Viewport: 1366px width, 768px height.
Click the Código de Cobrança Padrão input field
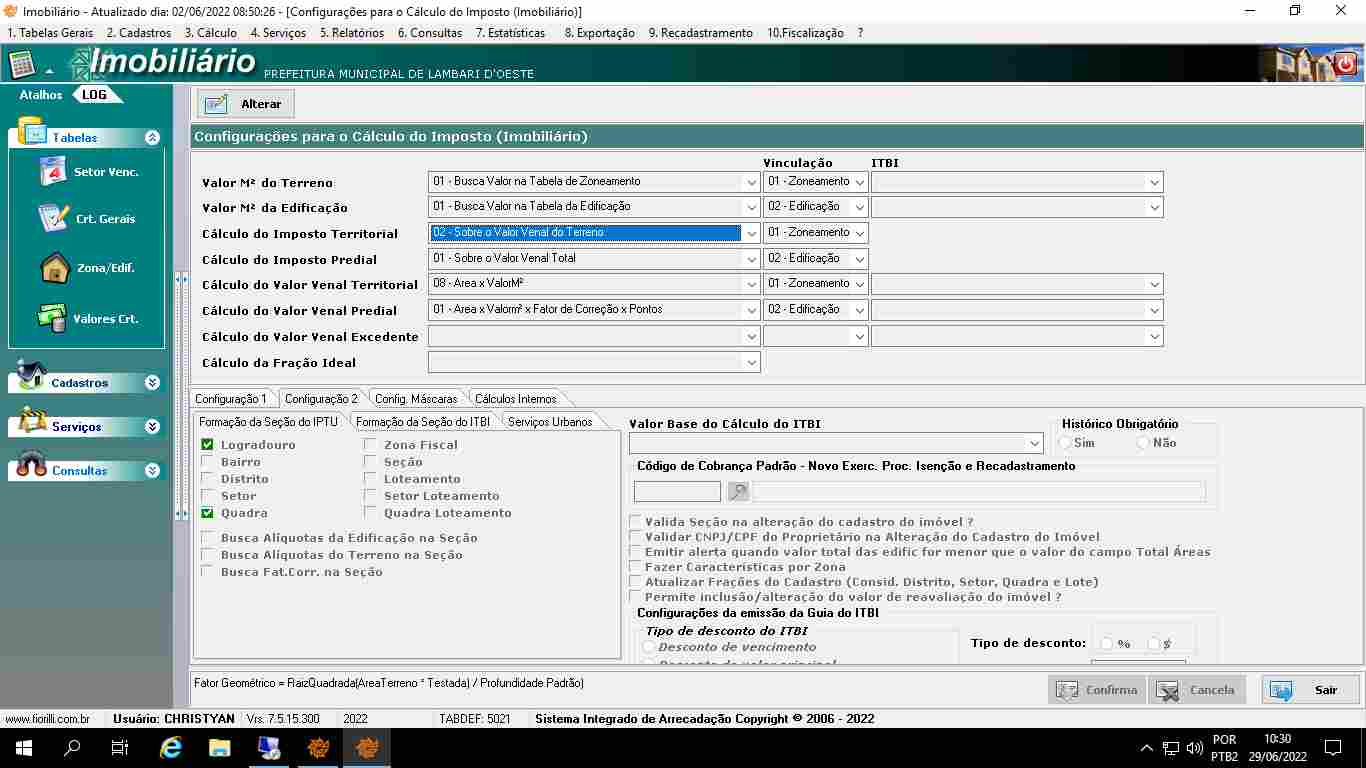(x=677, y=491)
